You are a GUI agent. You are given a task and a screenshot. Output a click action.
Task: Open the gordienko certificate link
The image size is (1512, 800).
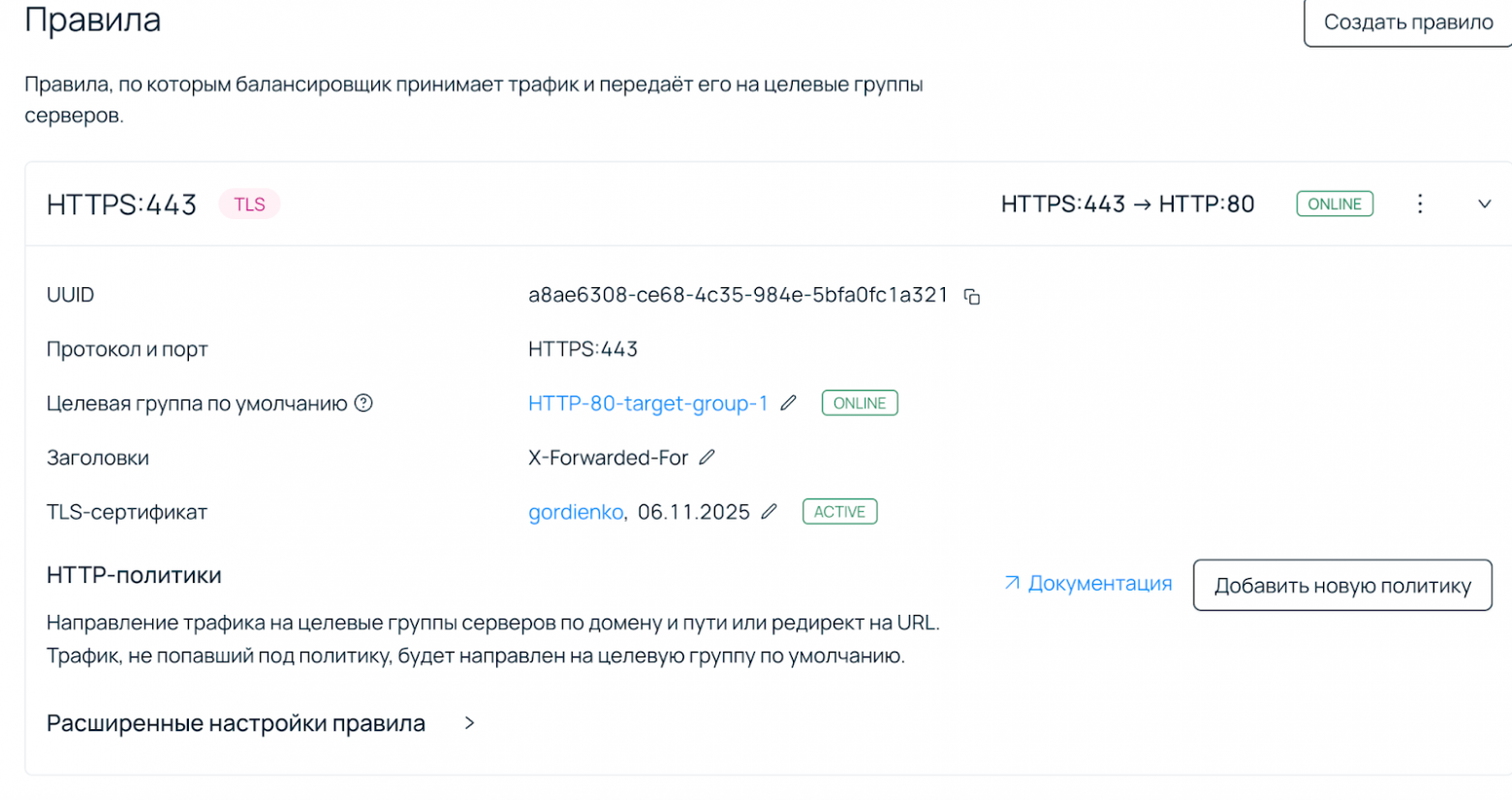[576, 512]
